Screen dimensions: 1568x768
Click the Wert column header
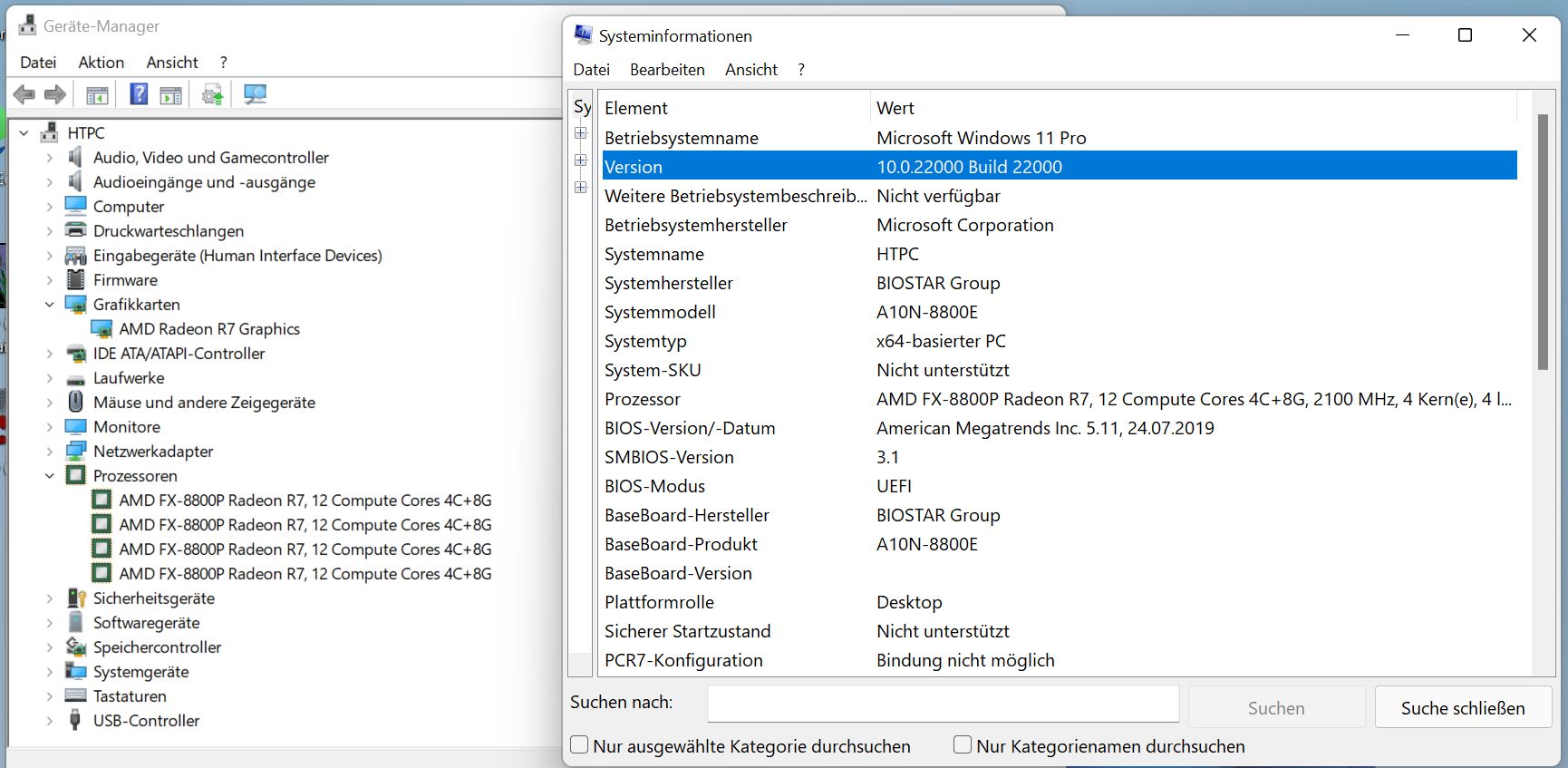(x=1194, y=108)
